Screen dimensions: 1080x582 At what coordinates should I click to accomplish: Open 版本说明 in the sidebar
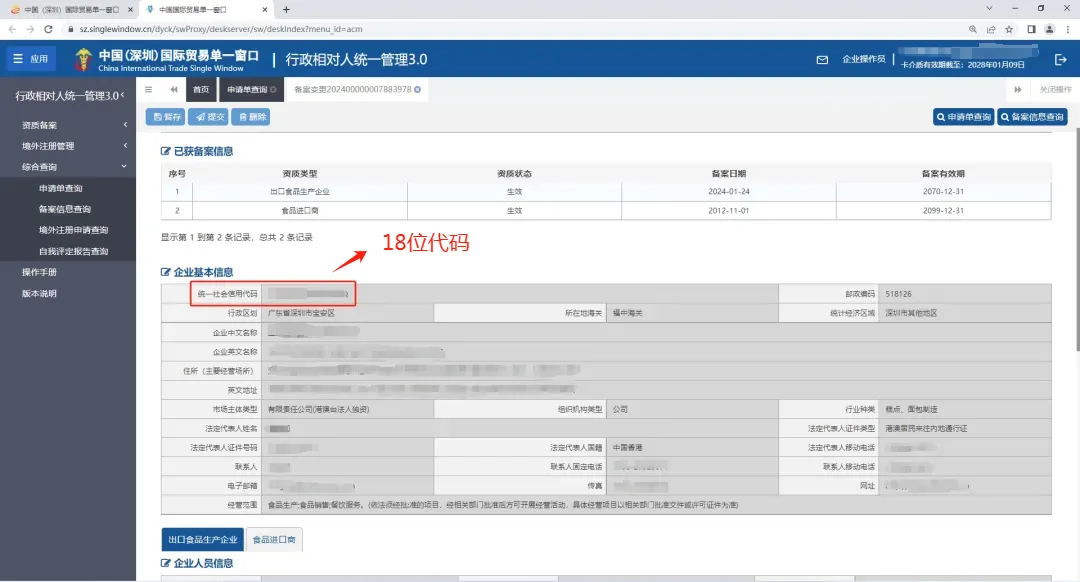click(x=39, y=293)
